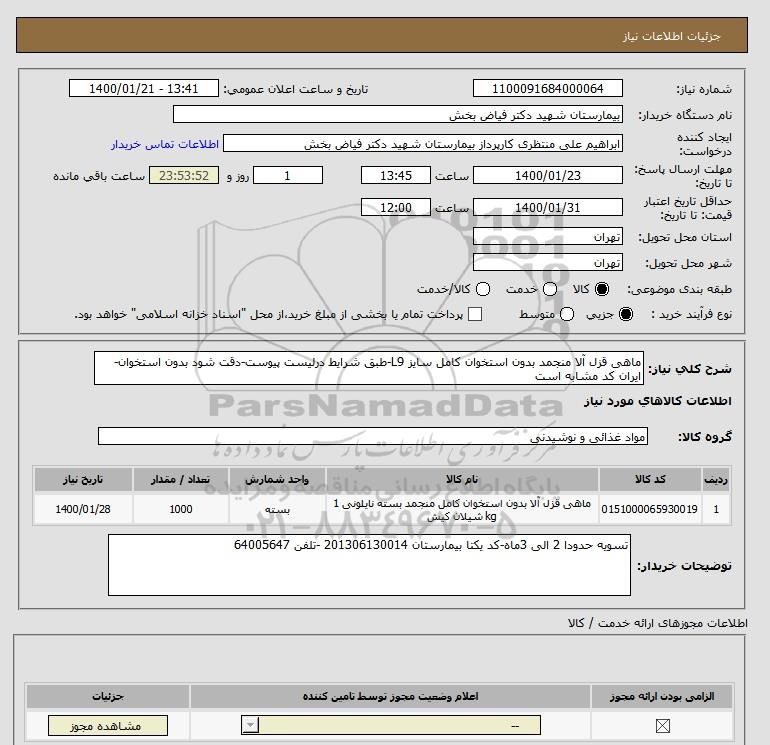Click the validity time field 12:00
Image resolution: width=770 pixels, height=745 pixels.
pos(396,207)
